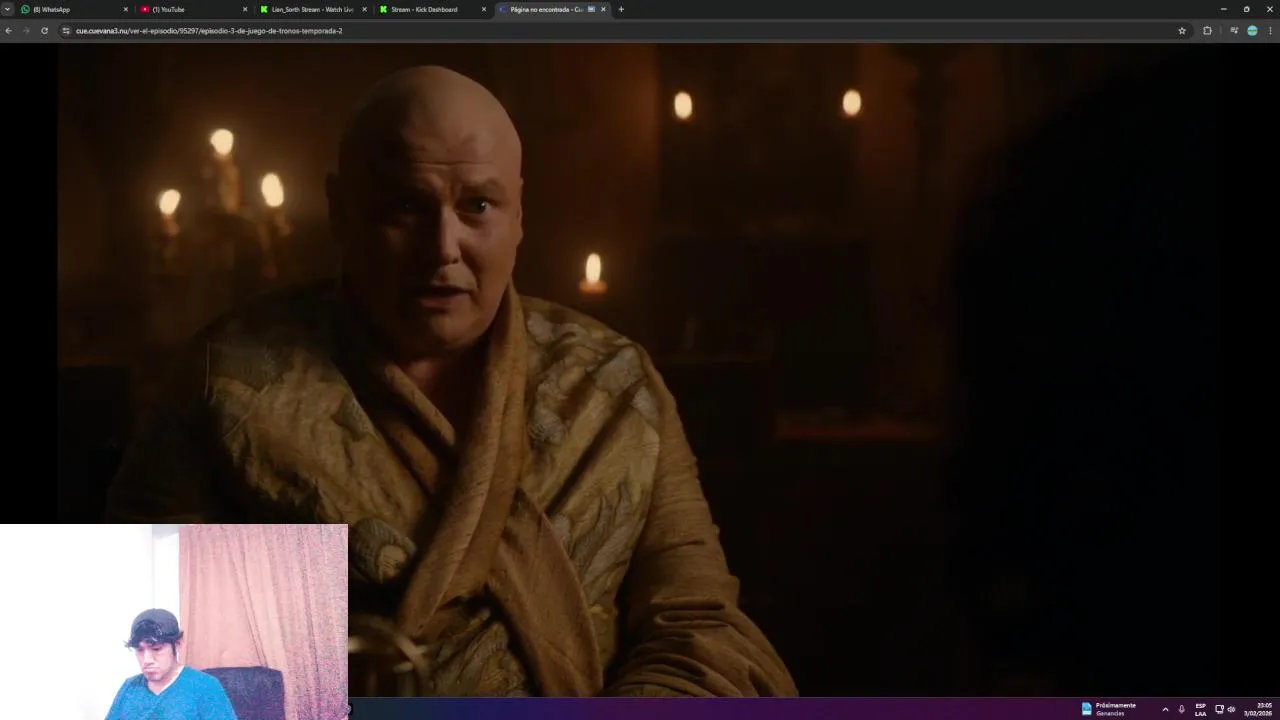View site information icon in address bar
The image size is (1280, 720).
tap(66, 31)
